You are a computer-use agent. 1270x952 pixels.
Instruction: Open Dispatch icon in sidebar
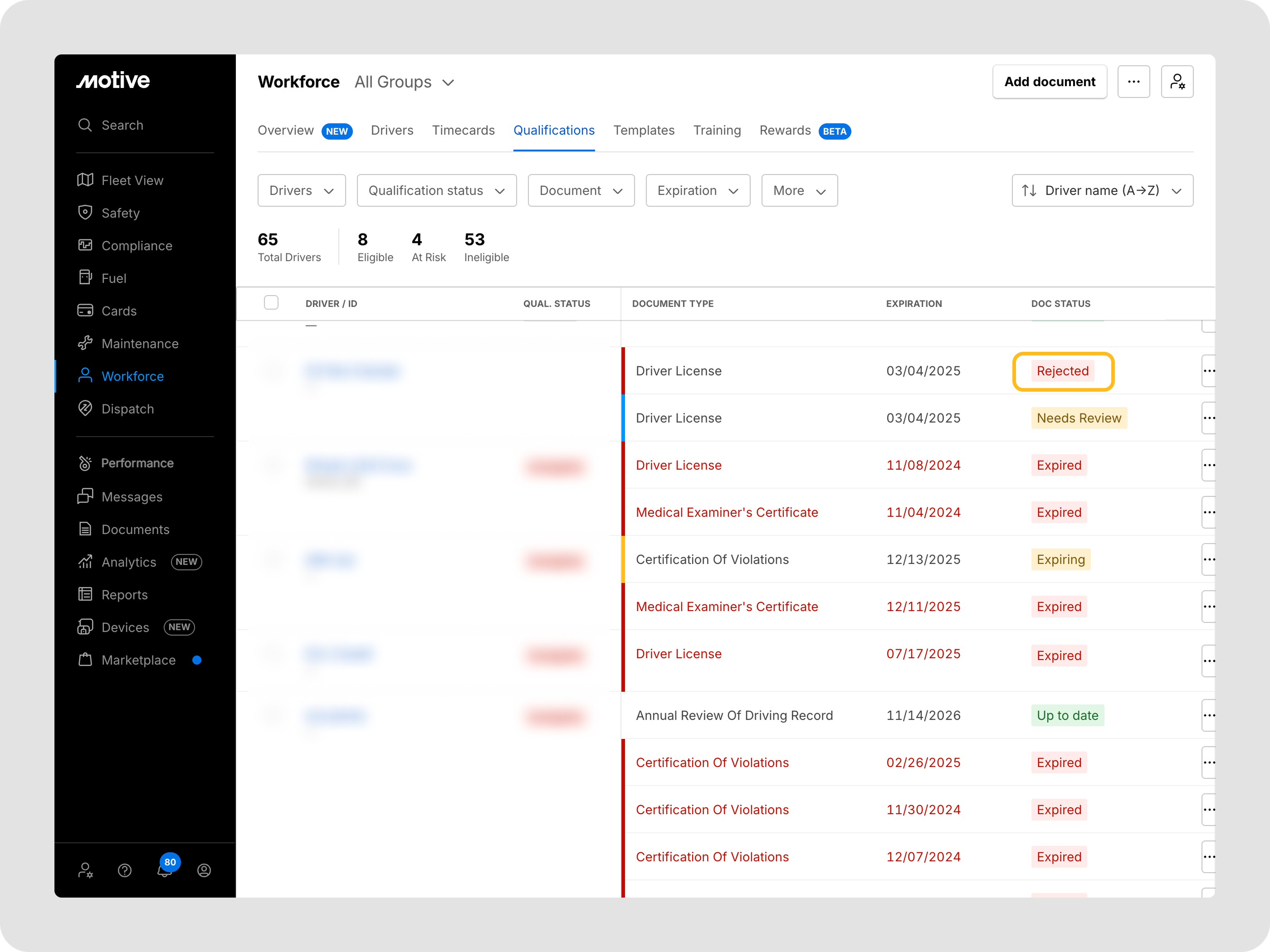pyautogui.click(x=85, y=408)
